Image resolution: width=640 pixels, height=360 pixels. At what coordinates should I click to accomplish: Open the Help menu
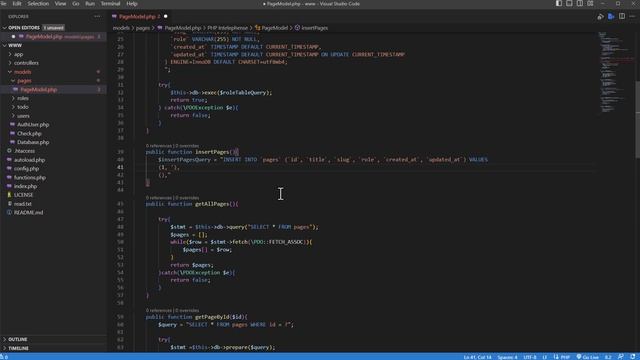(132, 4)
